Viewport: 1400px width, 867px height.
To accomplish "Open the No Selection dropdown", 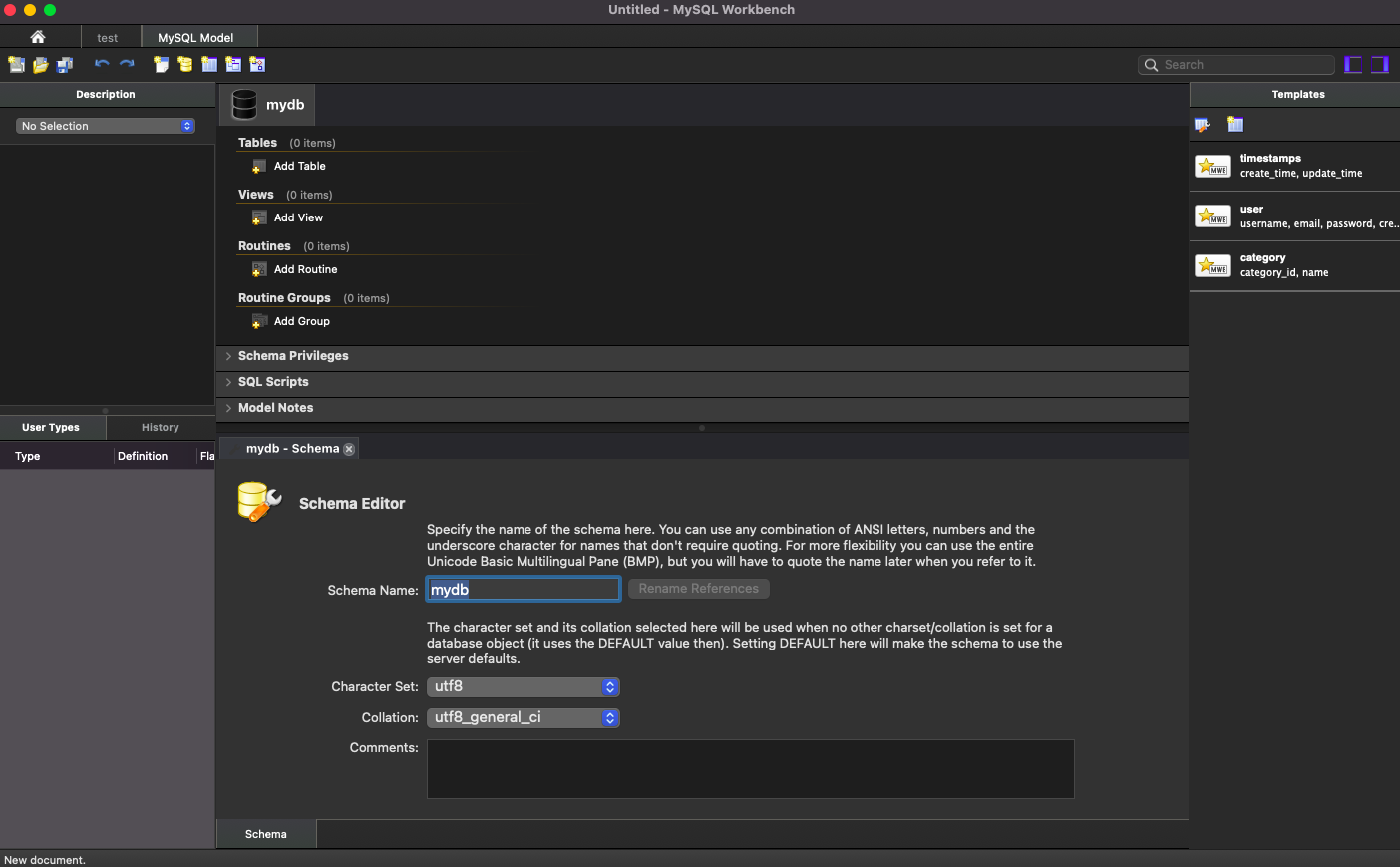I will pyautogui.click(x=106, y=126).
